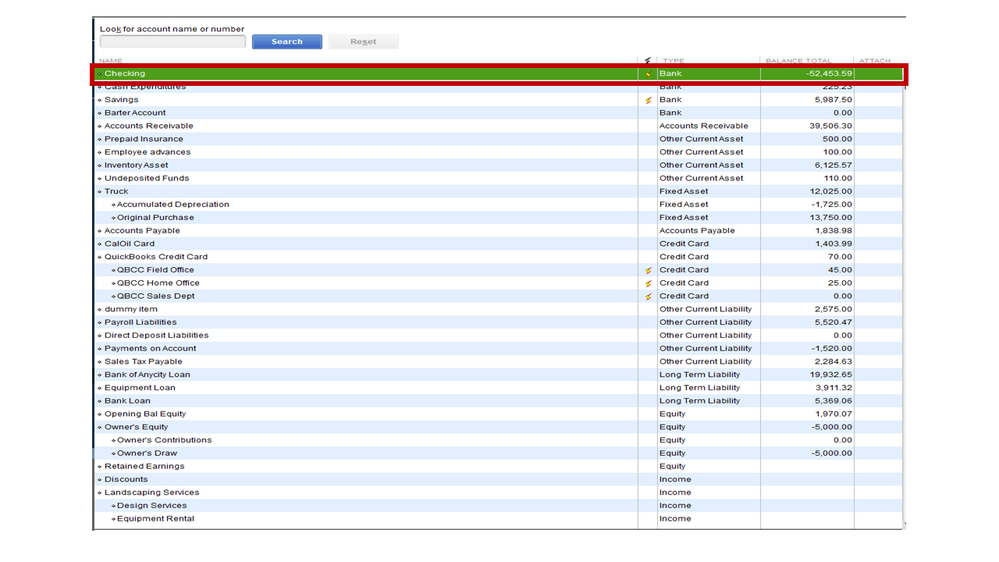Click the 39,506.30 Accounts Receivable balance
The image size is (999, 562).
pos(830,126)
